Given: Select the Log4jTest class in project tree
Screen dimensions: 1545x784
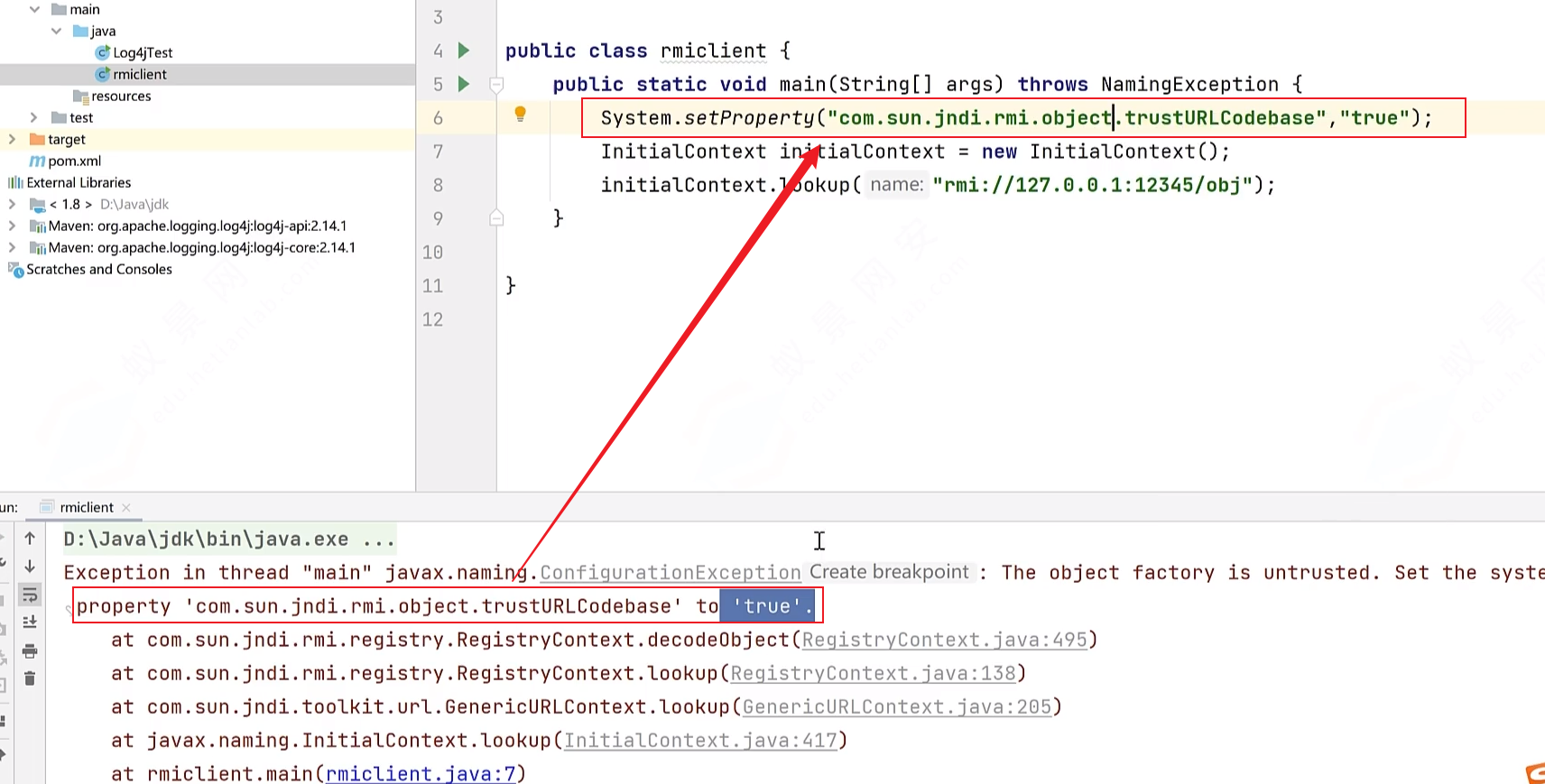Looking at the screenshot, I should tap(143, 52).
